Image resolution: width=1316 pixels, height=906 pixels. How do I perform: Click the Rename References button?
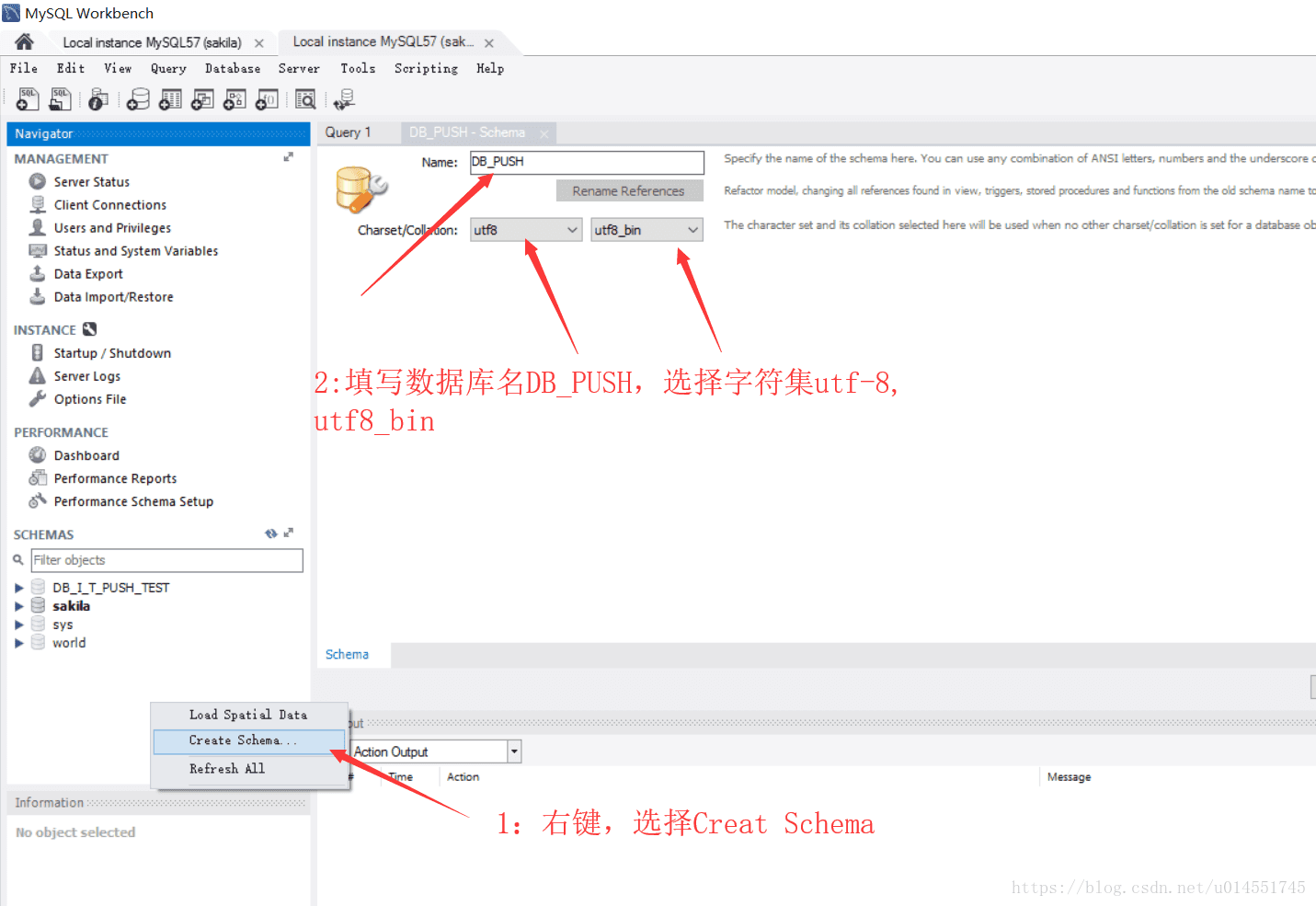pyautogui.click(x=629, y=190)
